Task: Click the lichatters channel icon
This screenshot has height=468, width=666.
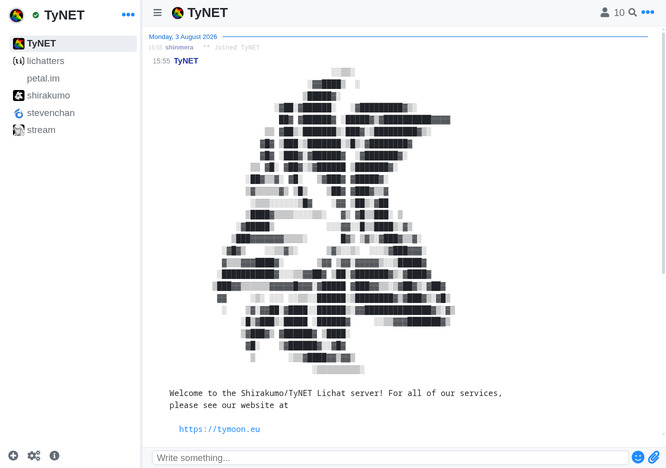Action: point(18,61)
